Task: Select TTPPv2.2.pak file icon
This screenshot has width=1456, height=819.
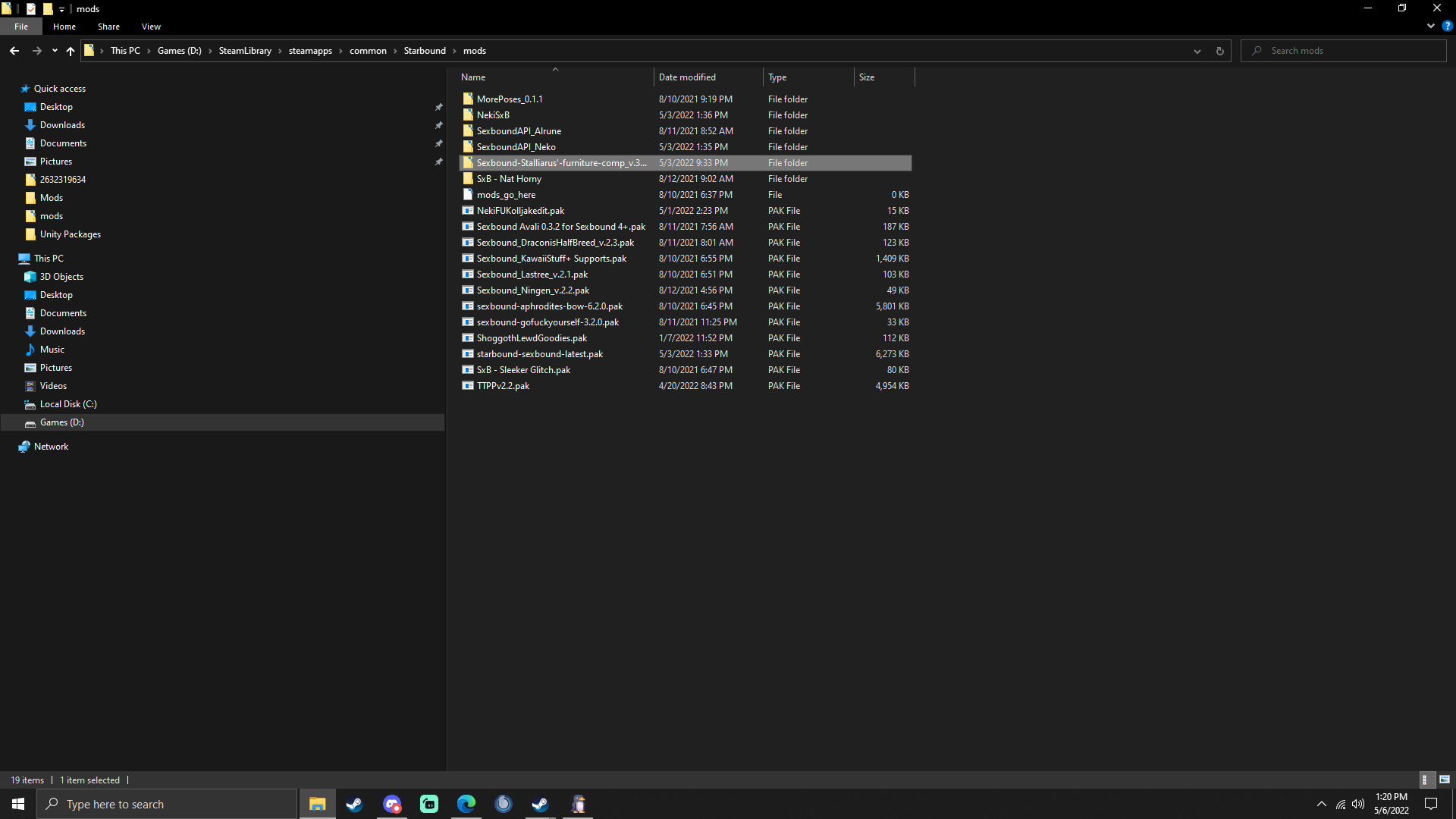Action: 468,385
